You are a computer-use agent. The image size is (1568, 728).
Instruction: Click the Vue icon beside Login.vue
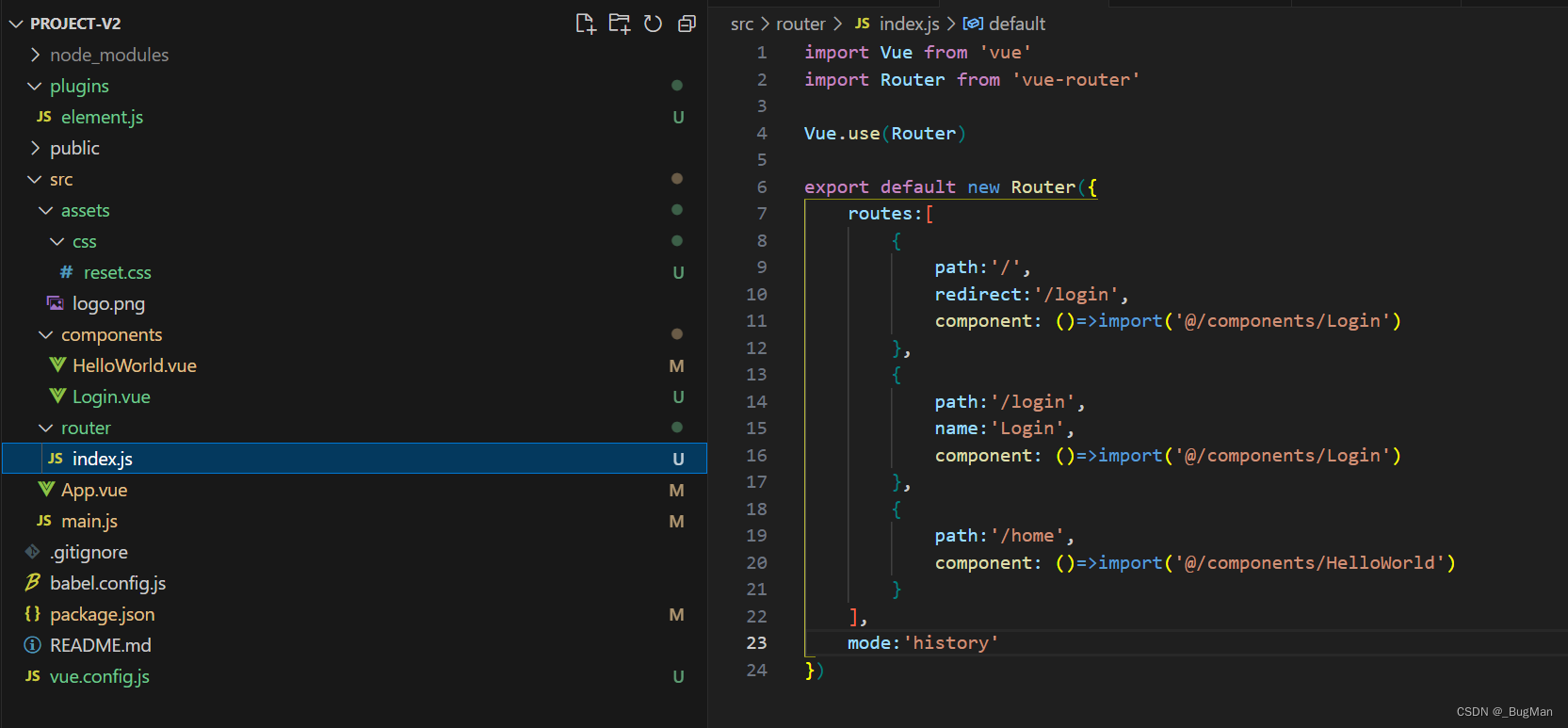coord(57,396)
